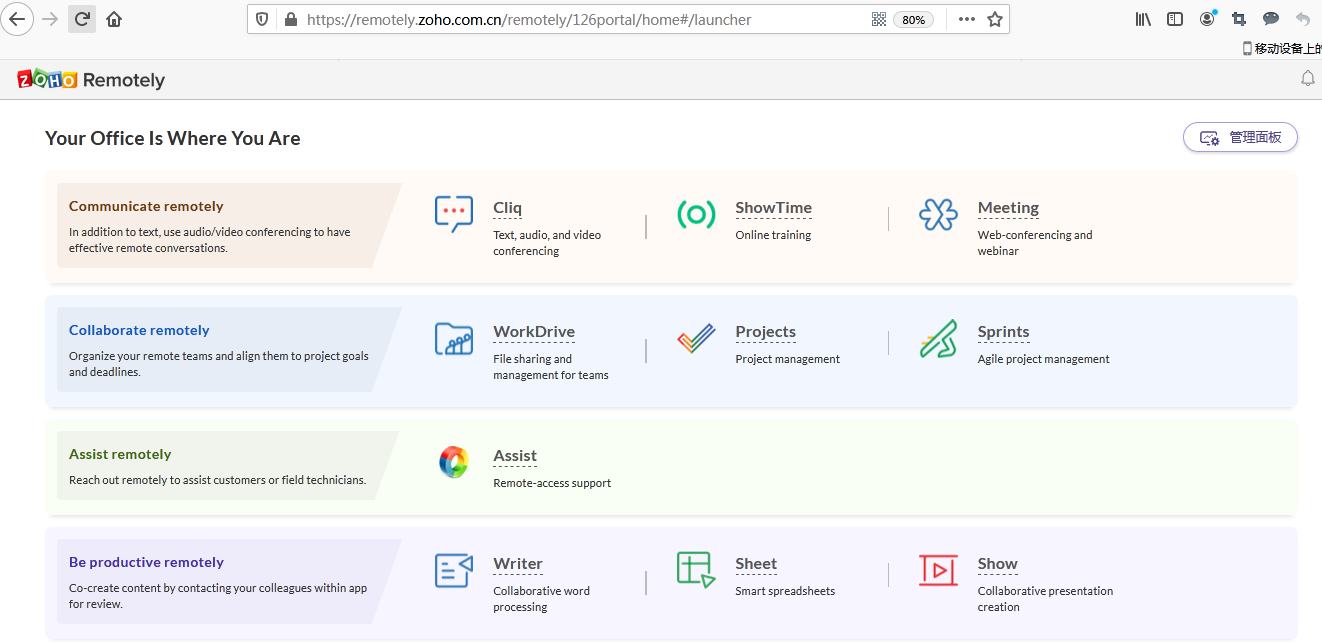Click the Zoho Remotely logo

91,80
